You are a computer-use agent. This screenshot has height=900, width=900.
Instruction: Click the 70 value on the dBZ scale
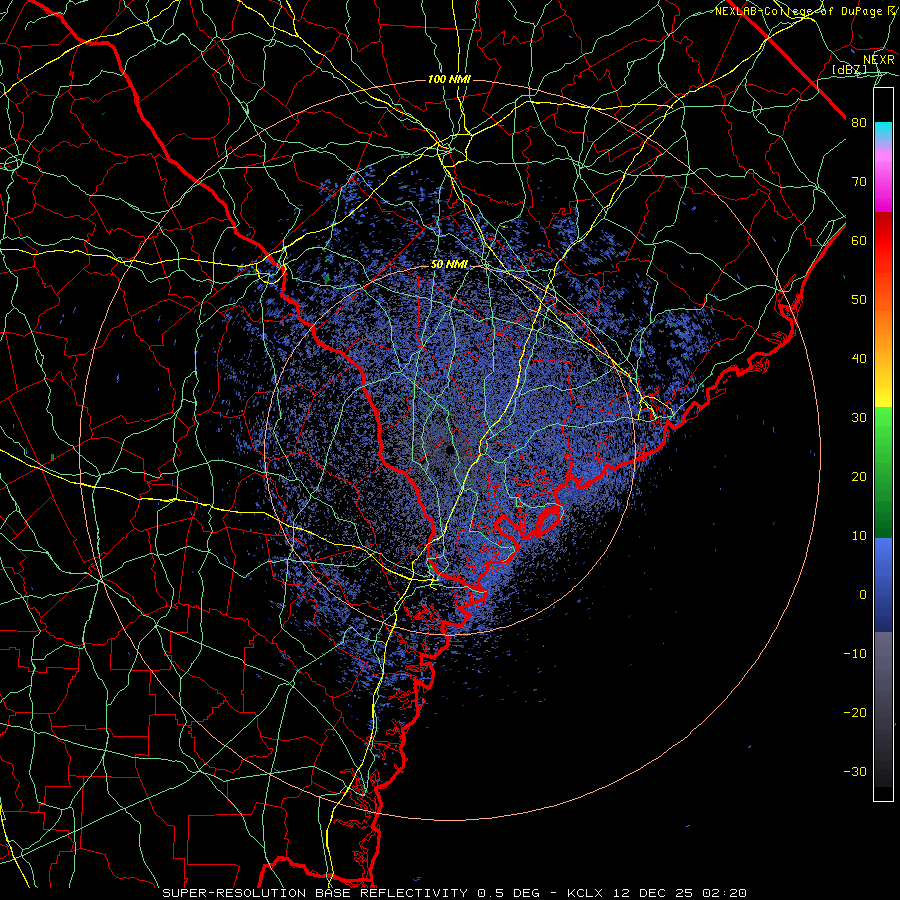[x=859, y=181]
